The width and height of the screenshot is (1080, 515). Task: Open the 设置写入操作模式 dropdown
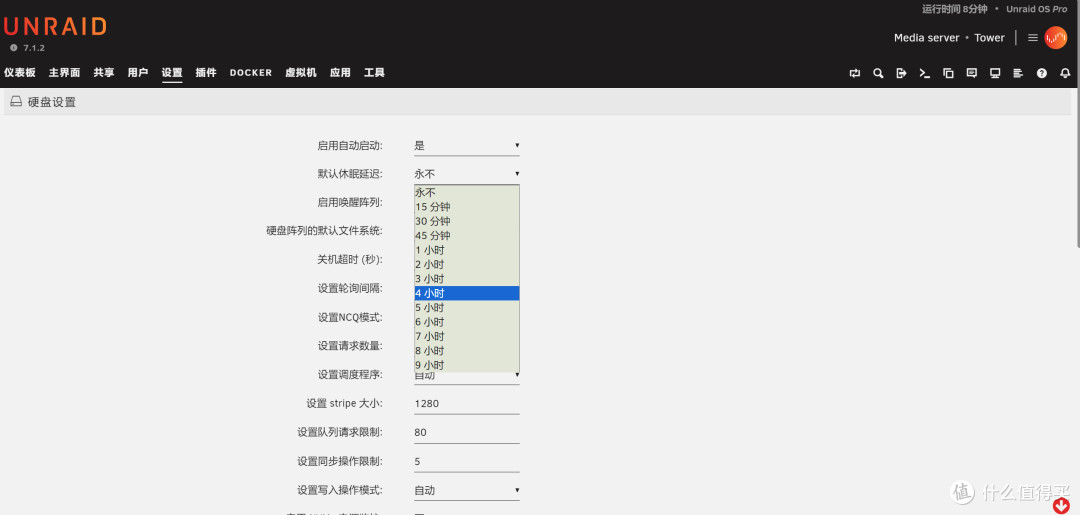pyautogui.click(x=466, y=490)
